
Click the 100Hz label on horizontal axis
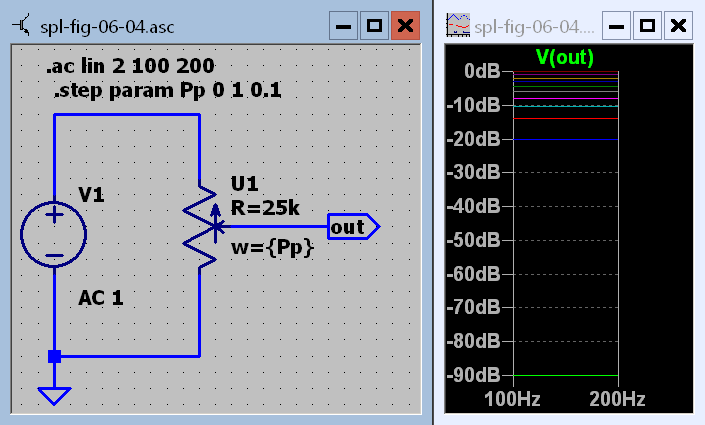[x=514, y=399]
